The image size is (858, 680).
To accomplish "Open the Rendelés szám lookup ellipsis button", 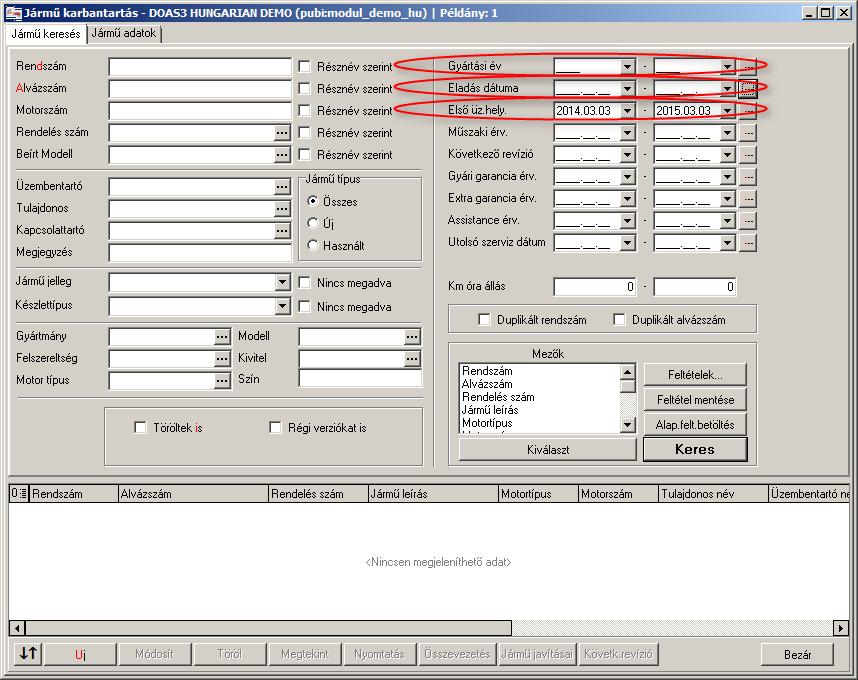I will [282, 132].
